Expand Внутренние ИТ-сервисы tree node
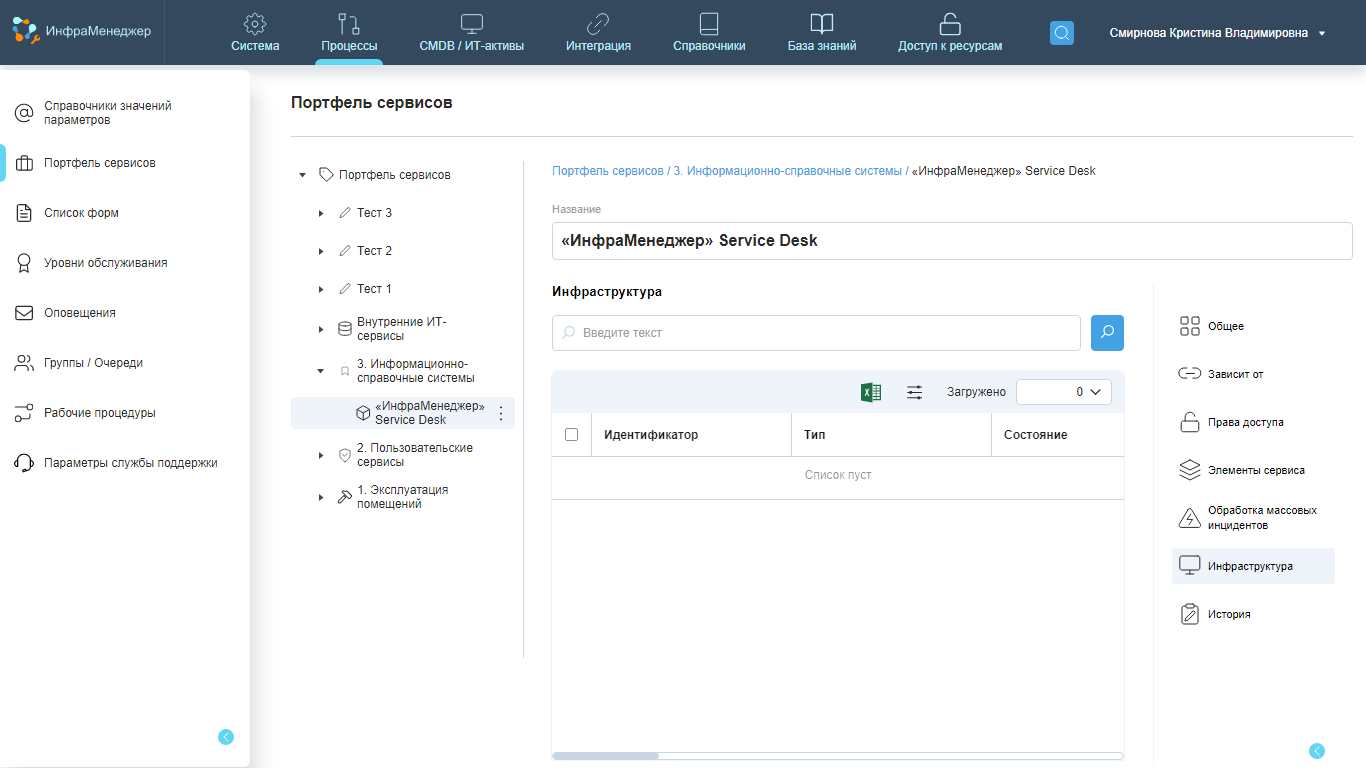 click(321, 329)
